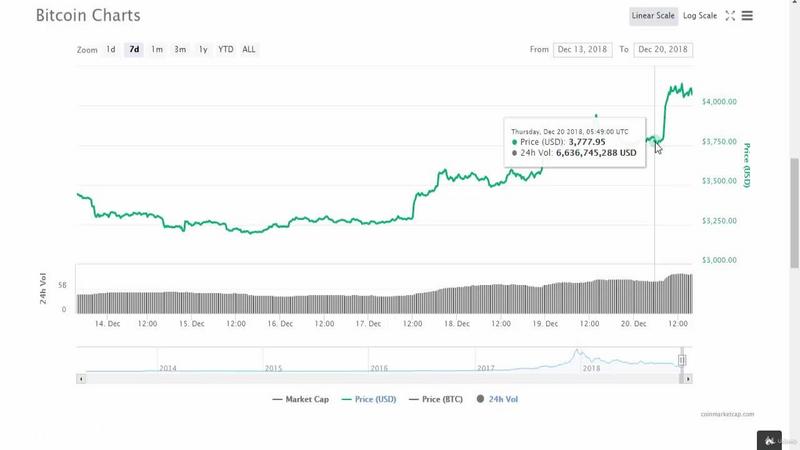Switch to Linear Scale
This screenshot has width=800, height=450.
[653, 16]
